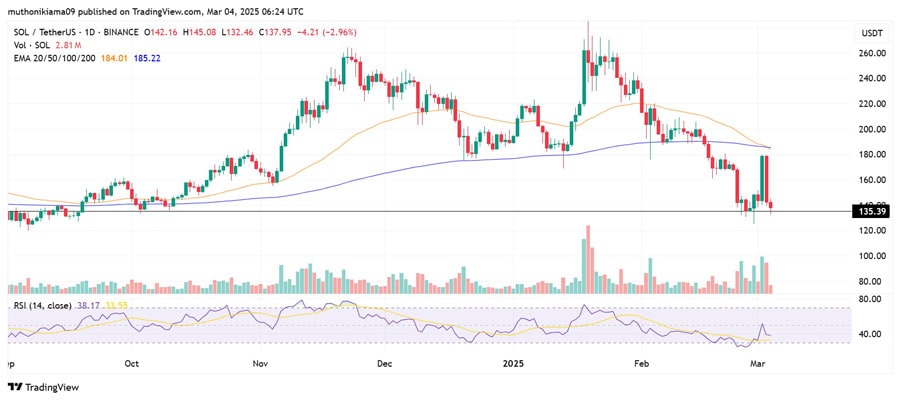
Task: Click the 100.00 price axis label
Action: [874, 256]
